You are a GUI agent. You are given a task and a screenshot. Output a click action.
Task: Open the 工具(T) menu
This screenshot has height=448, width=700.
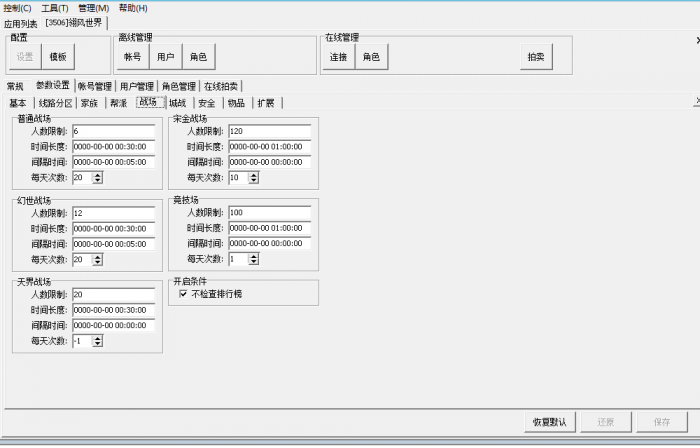tap(55, 8)
